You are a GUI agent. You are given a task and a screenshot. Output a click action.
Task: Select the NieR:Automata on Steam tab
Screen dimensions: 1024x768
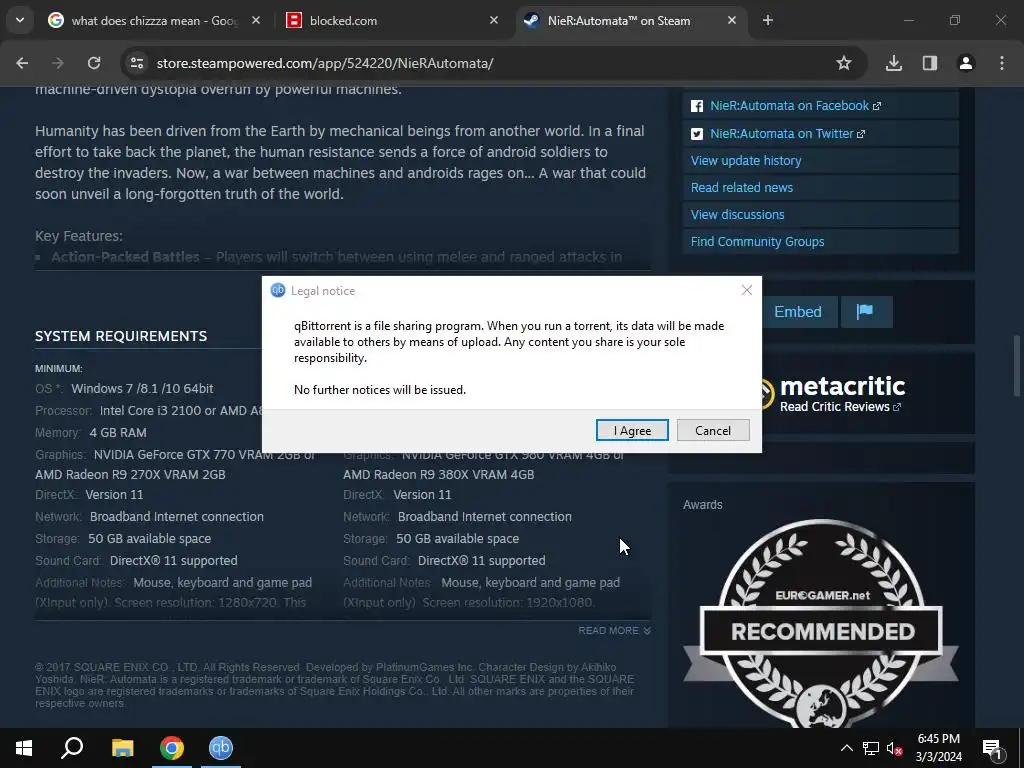[631, 21]
